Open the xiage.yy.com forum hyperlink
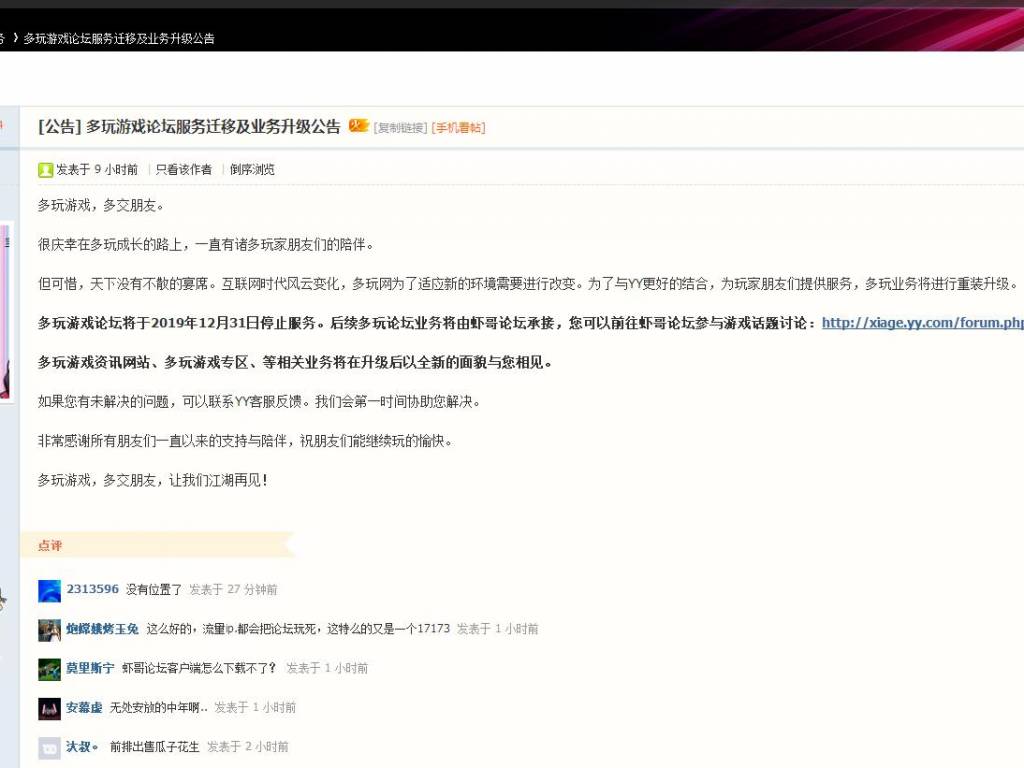1024x768 pixels. click(x=923, y=323)
